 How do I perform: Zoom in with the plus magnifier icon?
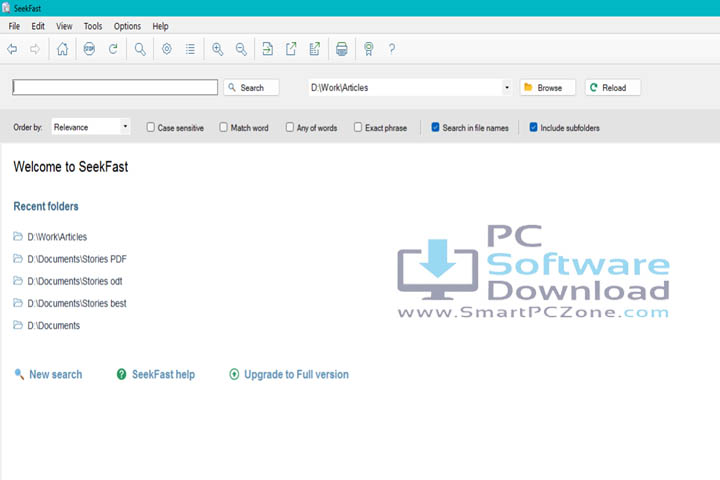point(217,49)
